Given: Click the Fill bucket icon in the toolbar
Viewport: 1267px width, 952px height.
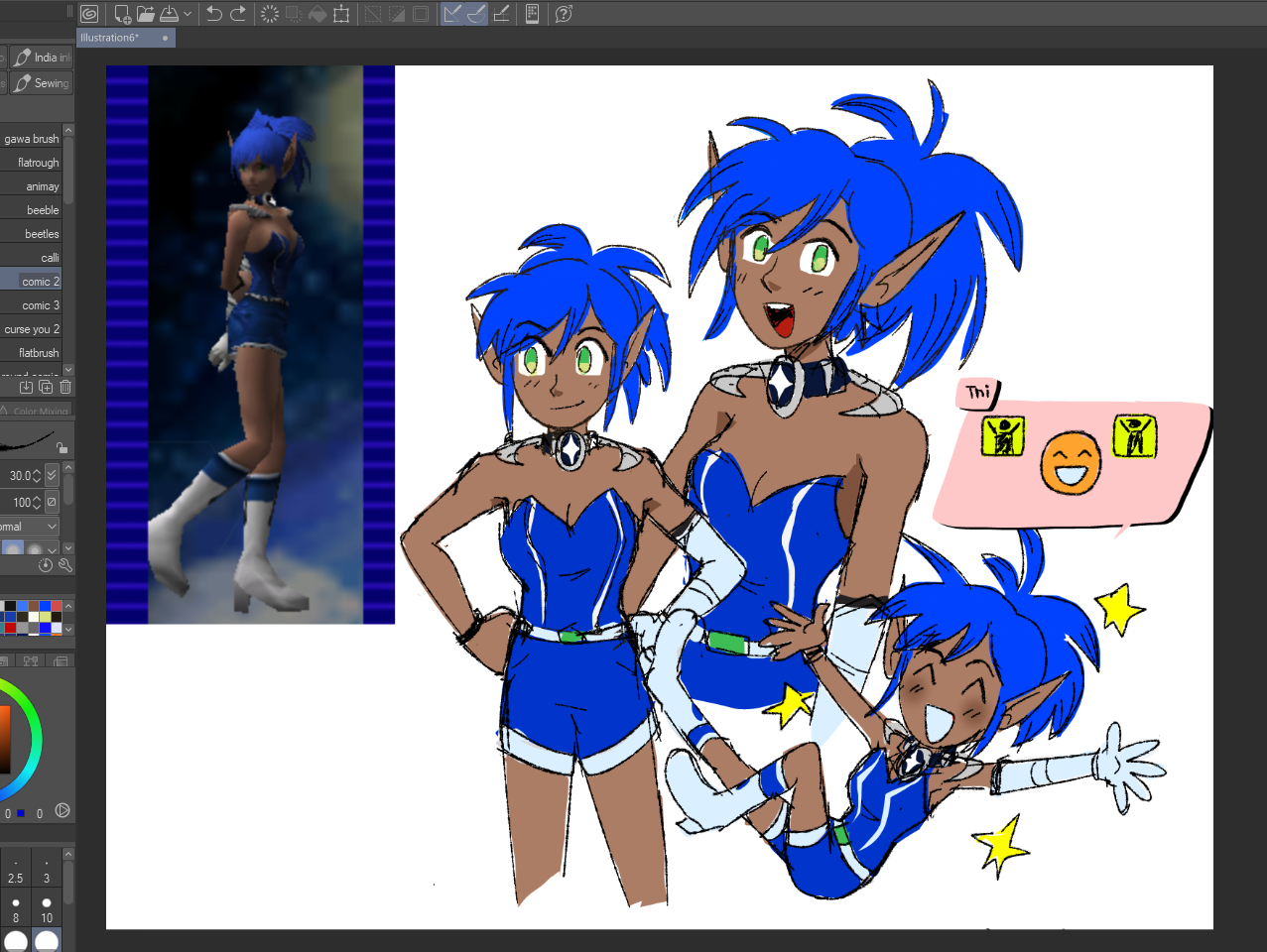Looking at the screenshot, I should click(x=317, y=14).
